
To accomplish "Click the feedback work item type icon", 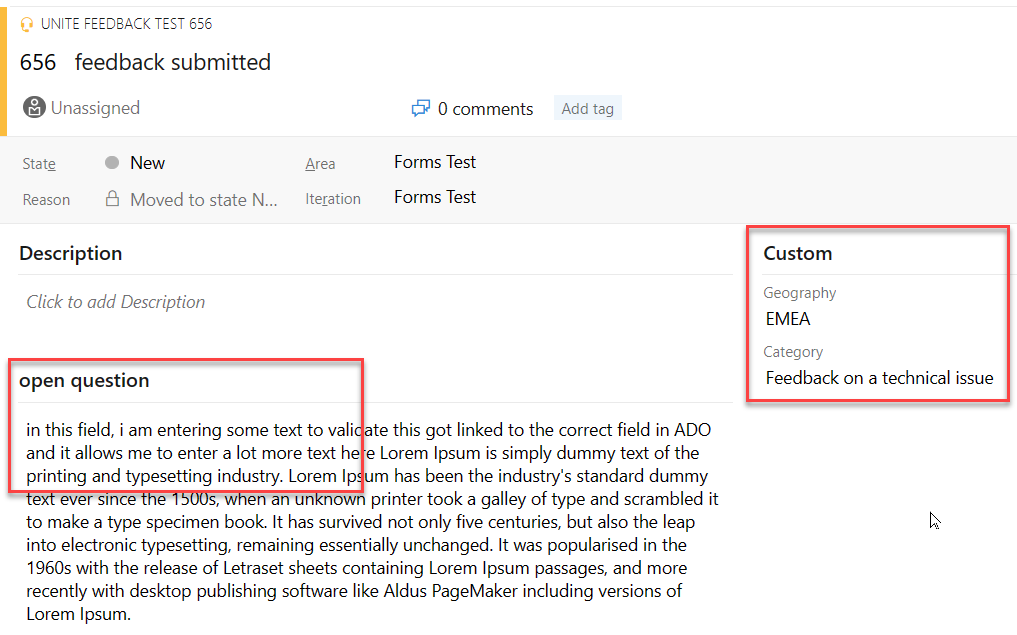I will click(26, 23).
